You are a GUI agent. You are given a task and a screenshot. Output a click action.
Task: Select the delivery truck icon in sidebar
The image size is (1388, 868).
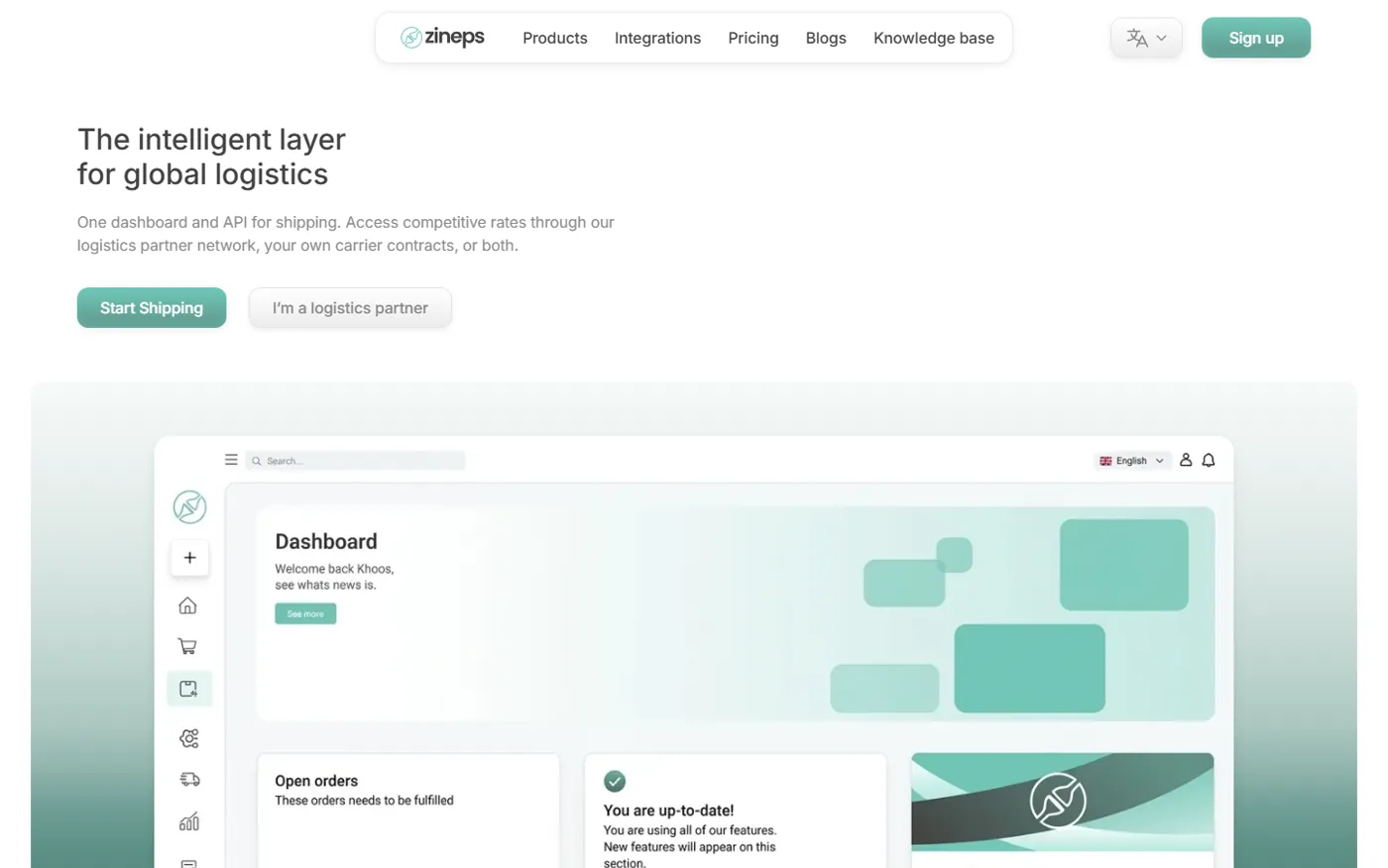point(189,780)
